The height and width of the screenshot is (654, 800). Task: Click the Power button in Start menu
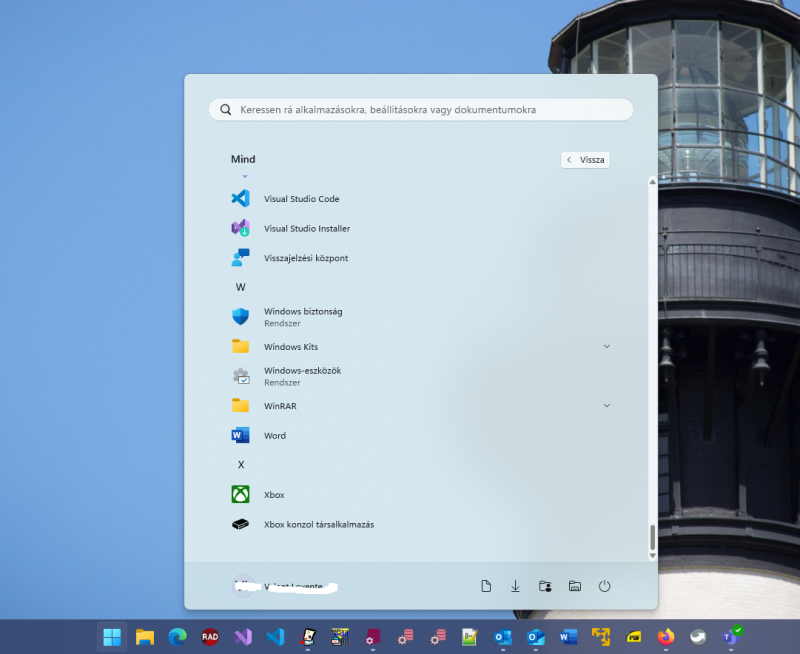click(x=604, y=586)
